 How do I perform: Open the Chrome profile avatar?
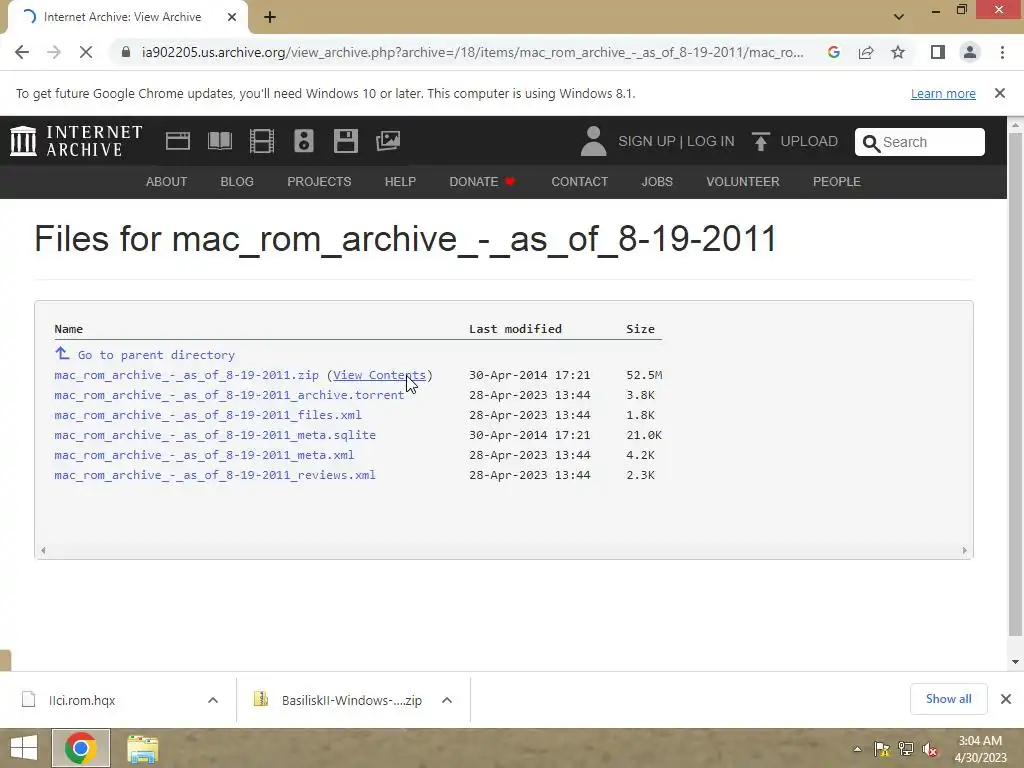[x=970, y=52]
